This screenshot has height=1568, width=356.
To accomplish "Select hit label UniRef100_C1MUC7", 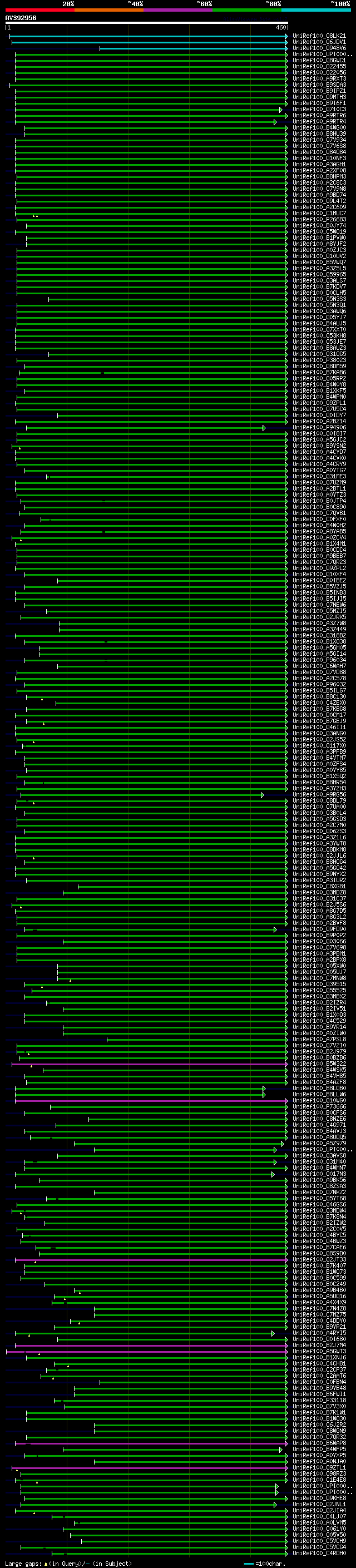I will pos(319,214).
